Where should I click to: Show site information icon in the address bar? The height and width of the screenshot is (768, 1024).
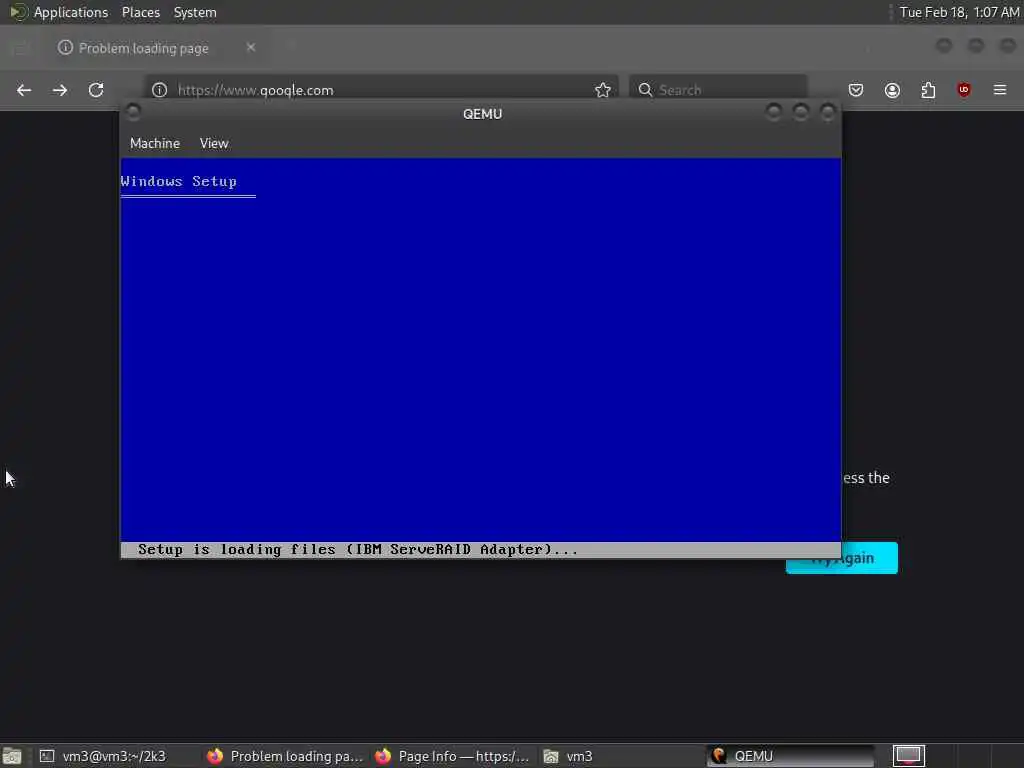click(159, 90)
